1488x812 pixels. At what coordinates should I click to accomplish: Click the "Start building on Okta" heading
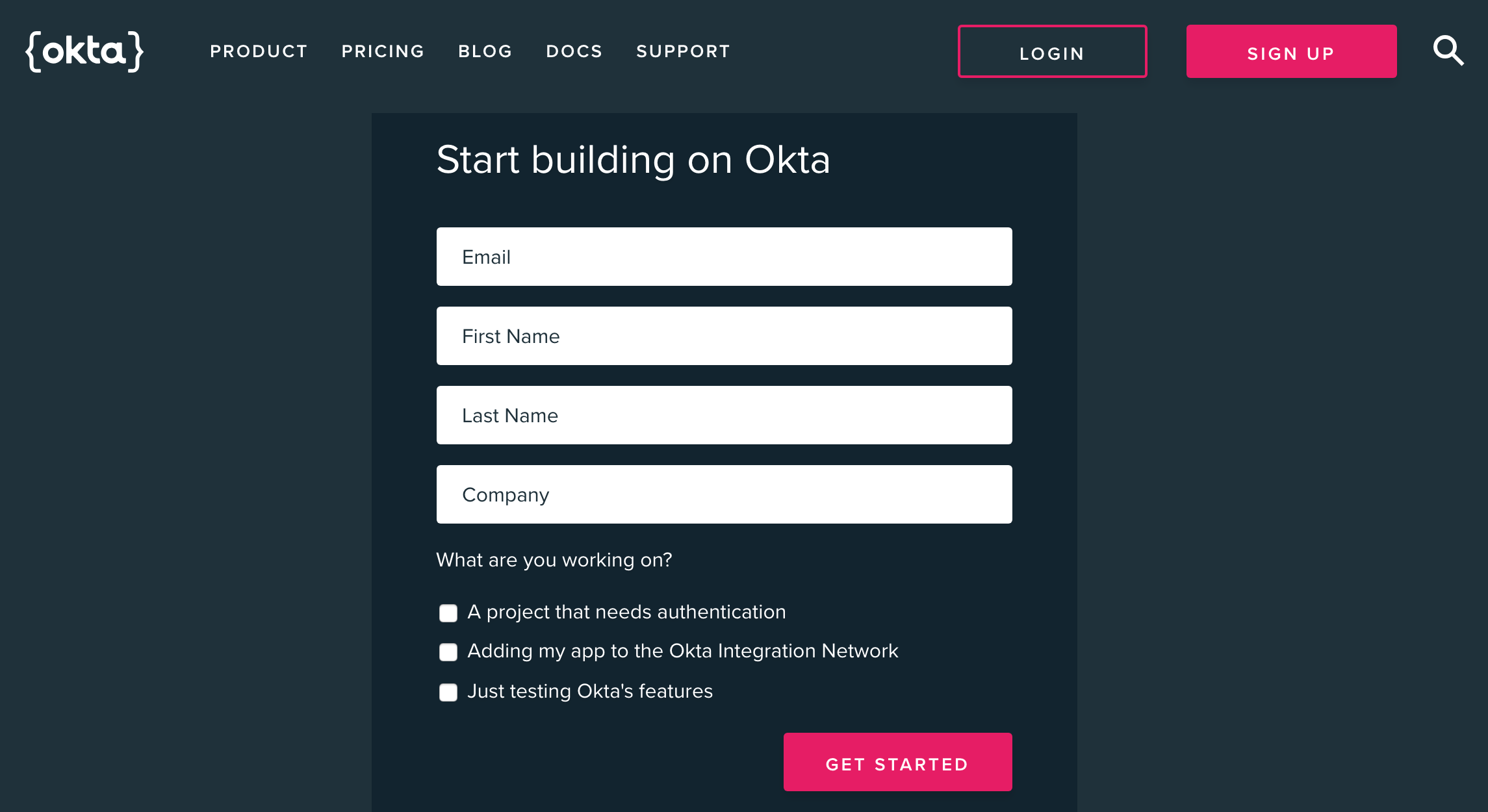[633, 160]
